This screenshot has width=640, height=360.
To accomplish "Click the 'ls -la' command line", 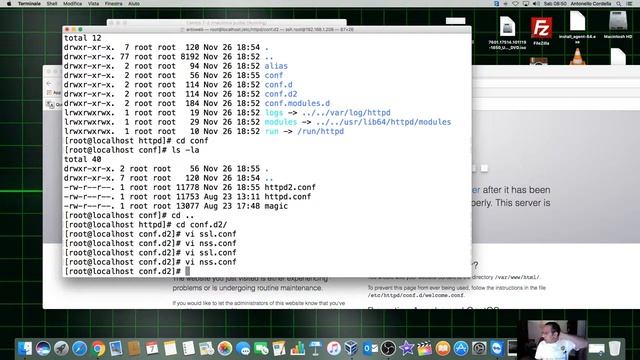I will pyautogui.click(x=131, y=150).
